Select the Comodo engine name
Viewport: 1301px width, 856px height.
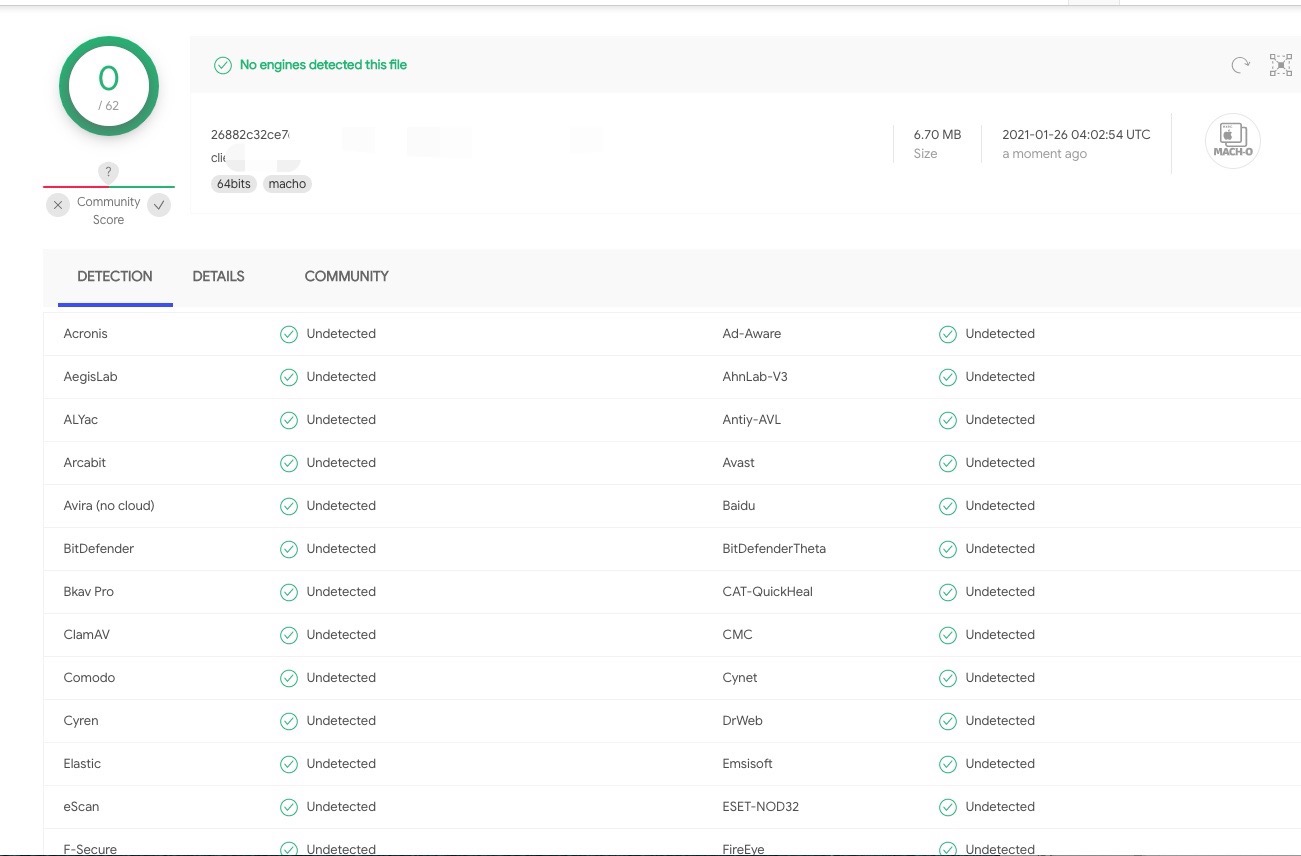point(89,678)
